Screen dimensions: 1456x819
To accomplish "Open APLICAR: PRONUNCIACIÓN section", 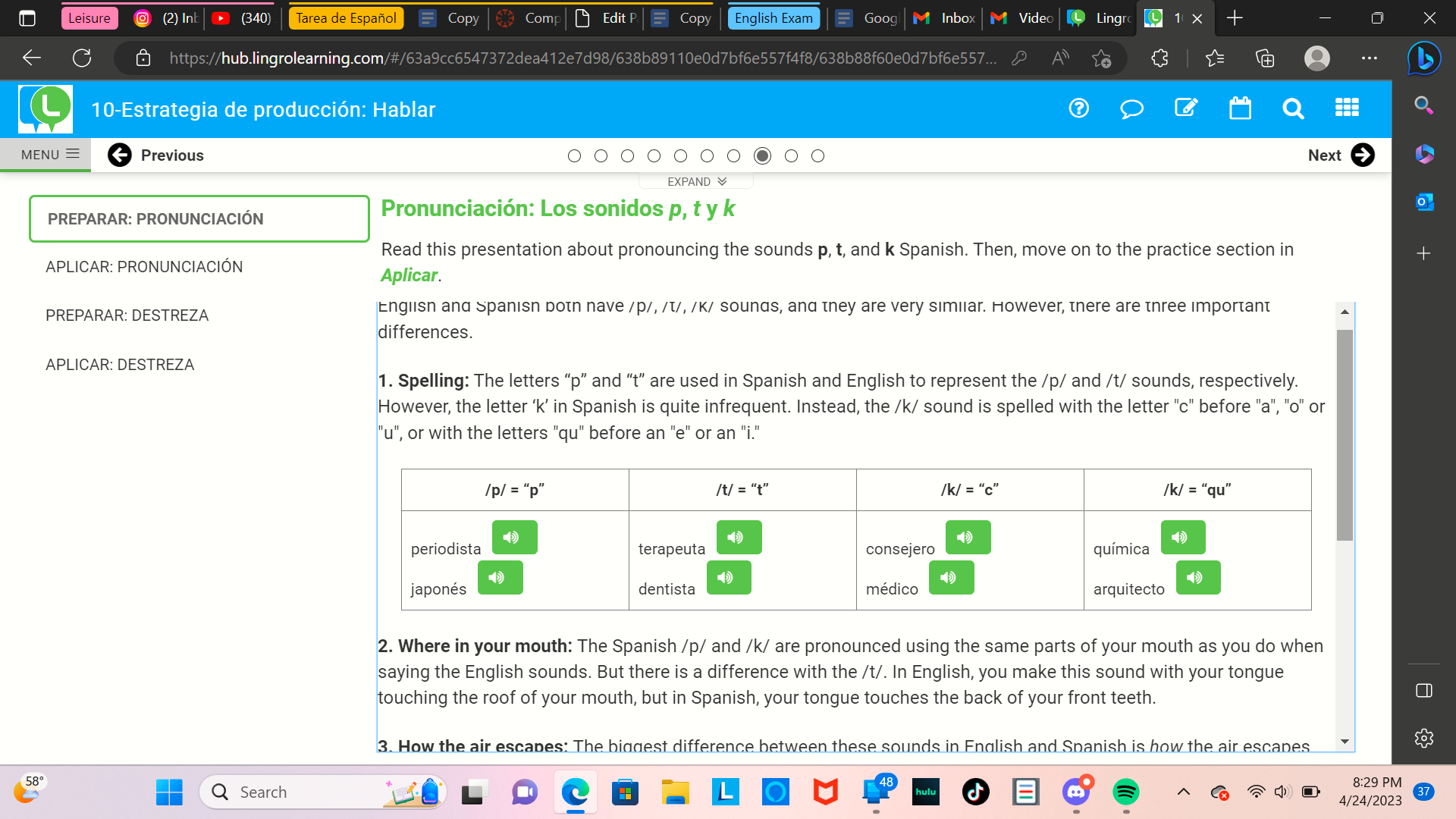I will (x=144, y=267).
